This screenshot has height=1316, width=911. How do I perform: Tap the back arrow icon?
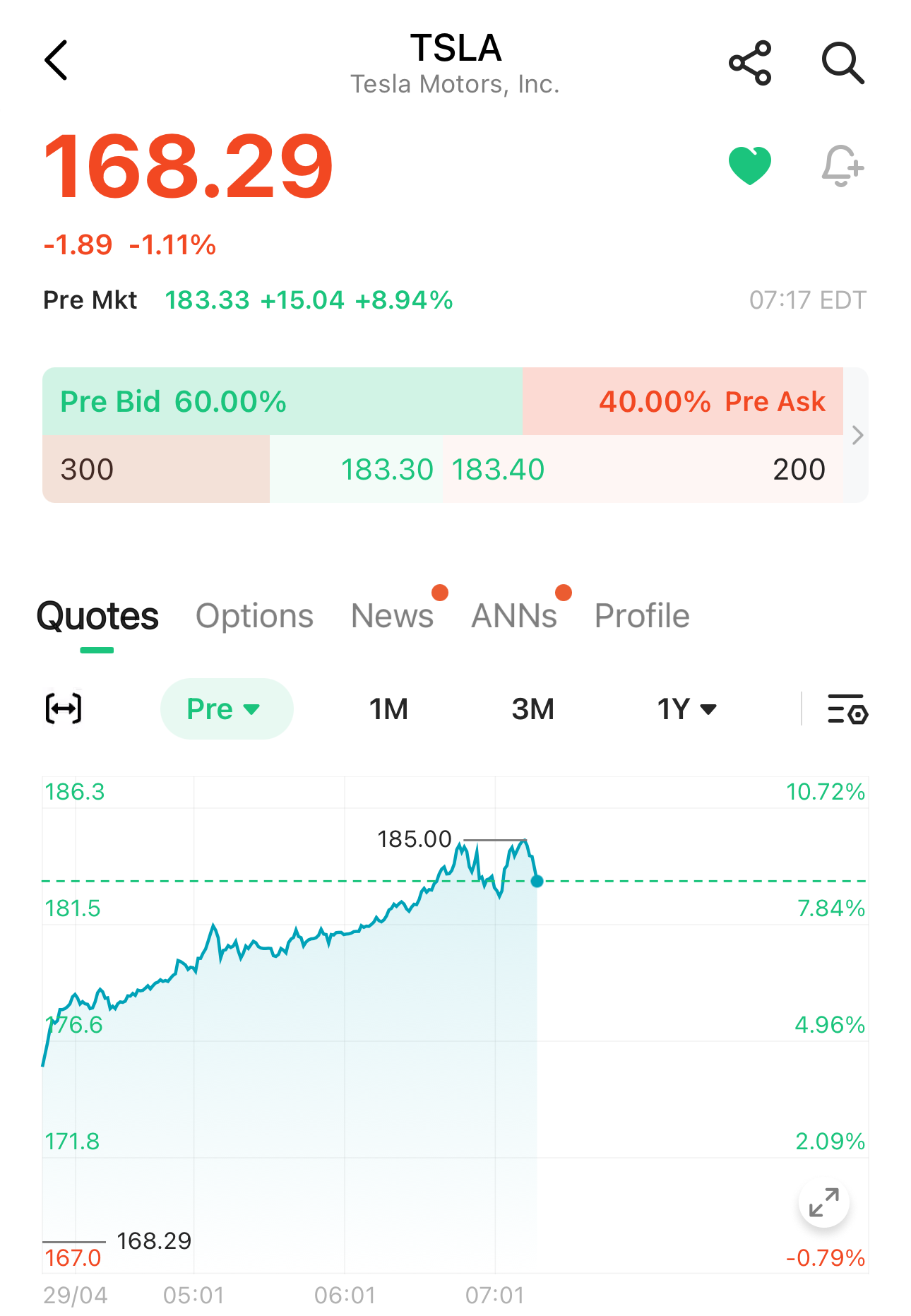(x=56, y=61)
